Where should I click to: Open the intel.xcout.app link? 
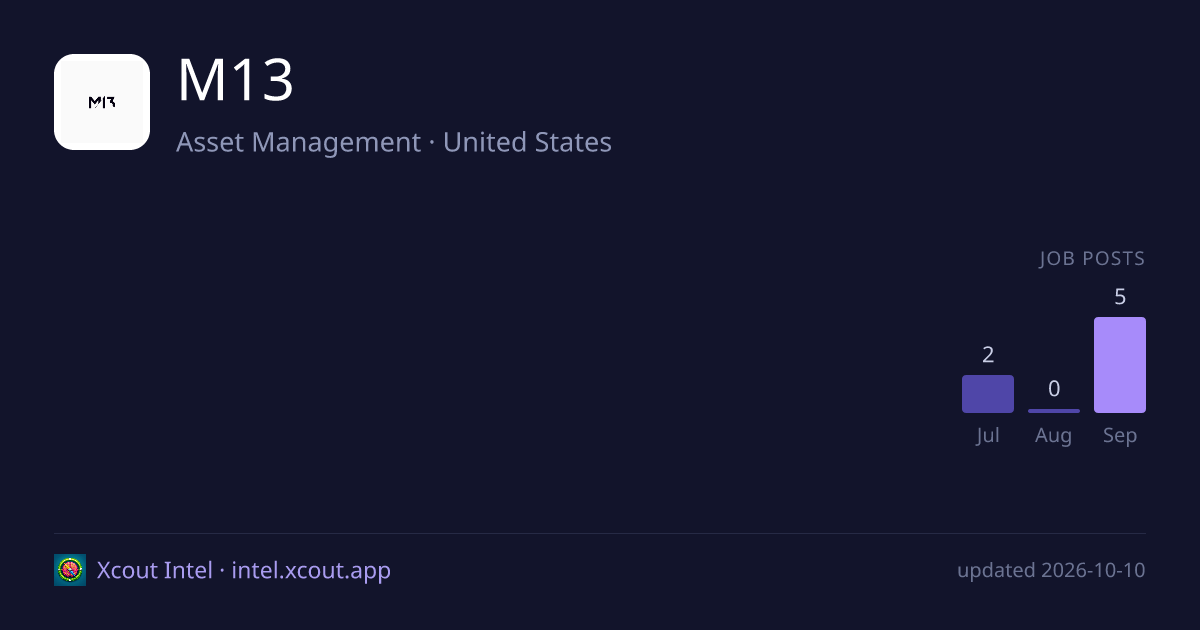click(311, 571)
